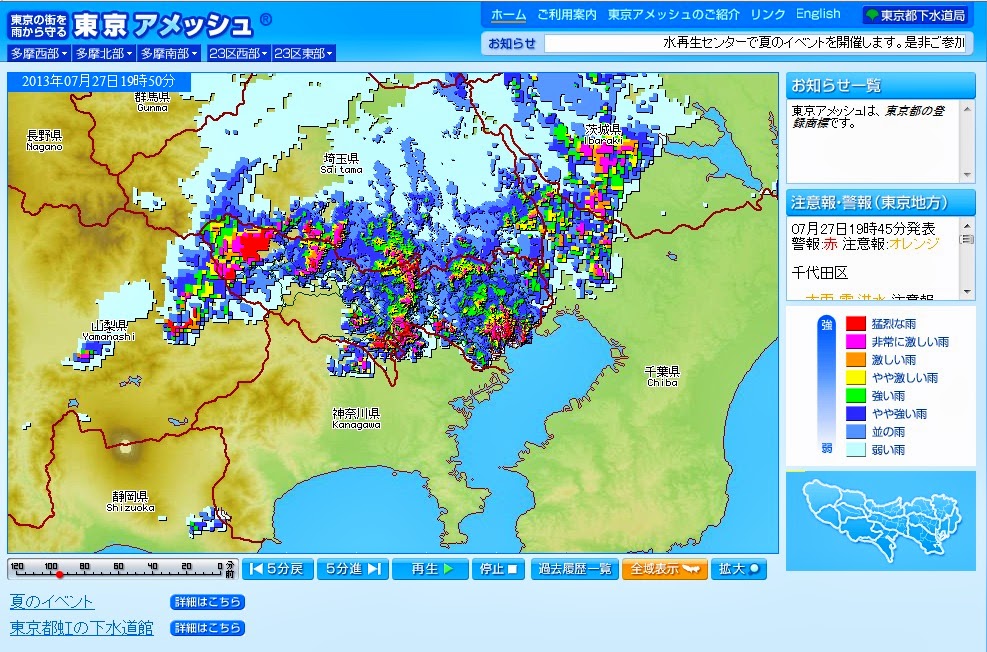Click the 茨城県 Ibaraki map label
The width and height of the screenshot is (987, 652).
coord(603,134)
